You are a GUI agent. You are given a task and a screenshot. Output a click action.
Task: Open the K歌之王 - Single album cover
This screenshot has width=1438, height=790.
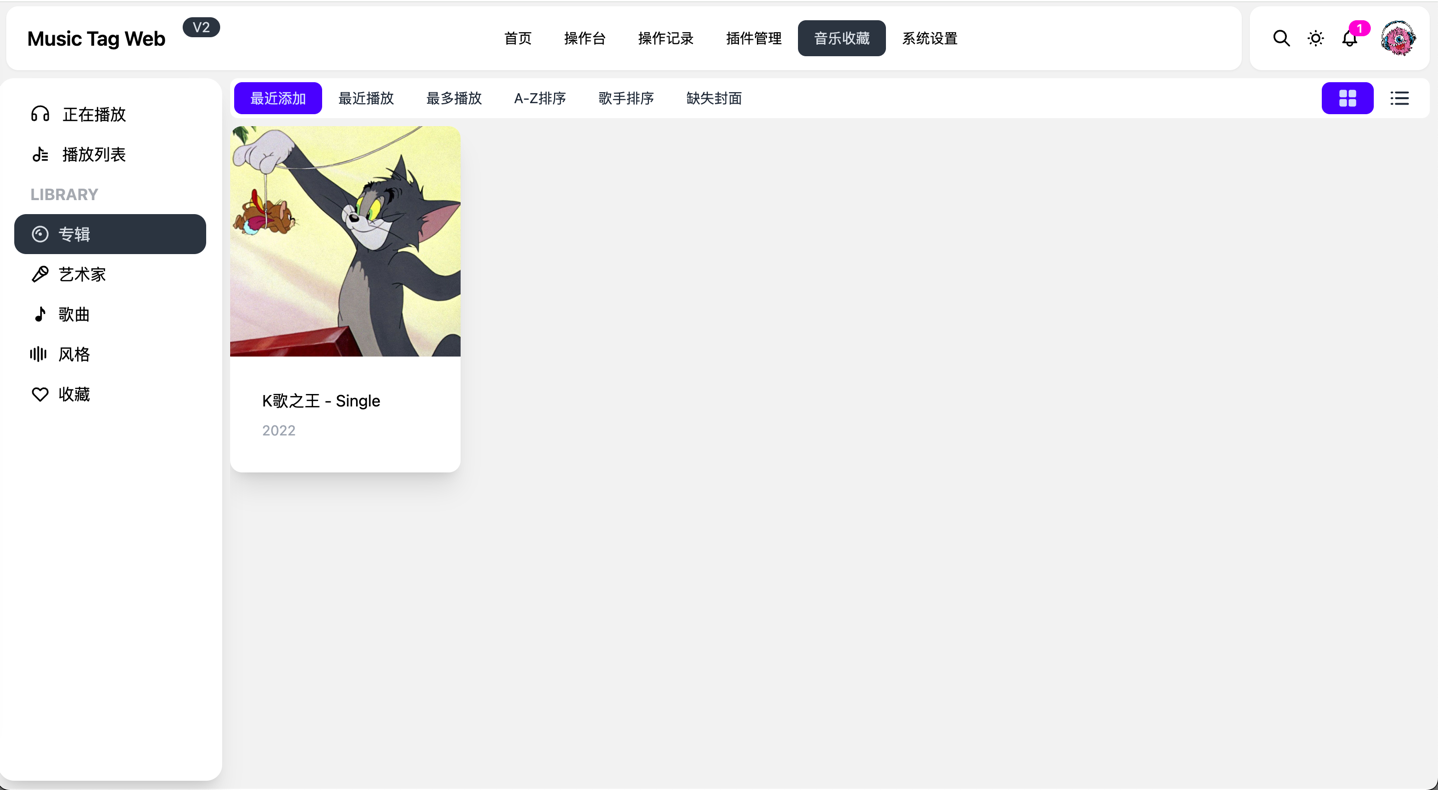pyautogui.click(x=345, y=241)
